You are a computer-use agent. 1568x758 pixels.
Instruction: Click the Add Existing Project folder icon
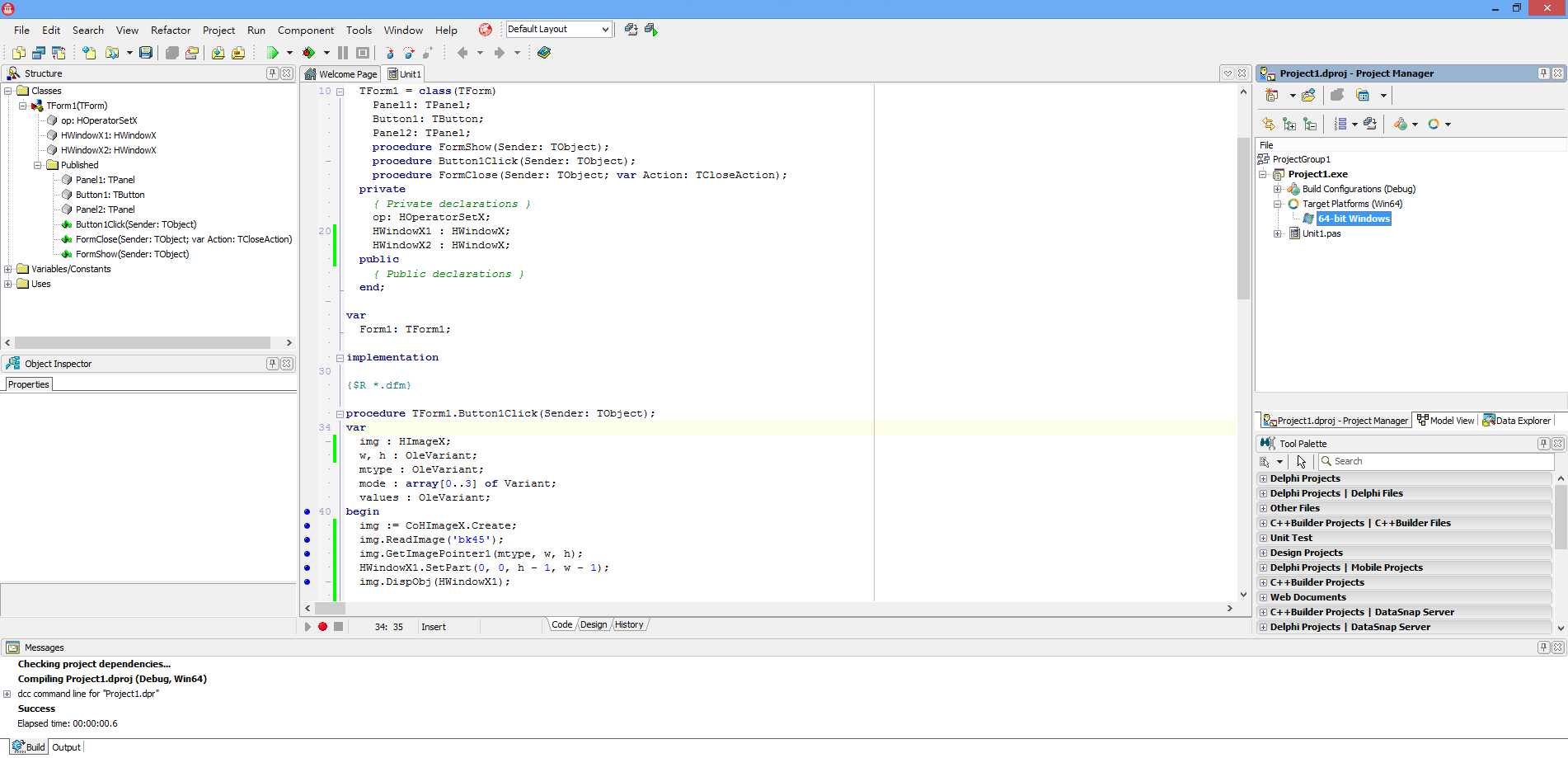coord(1308,96)
